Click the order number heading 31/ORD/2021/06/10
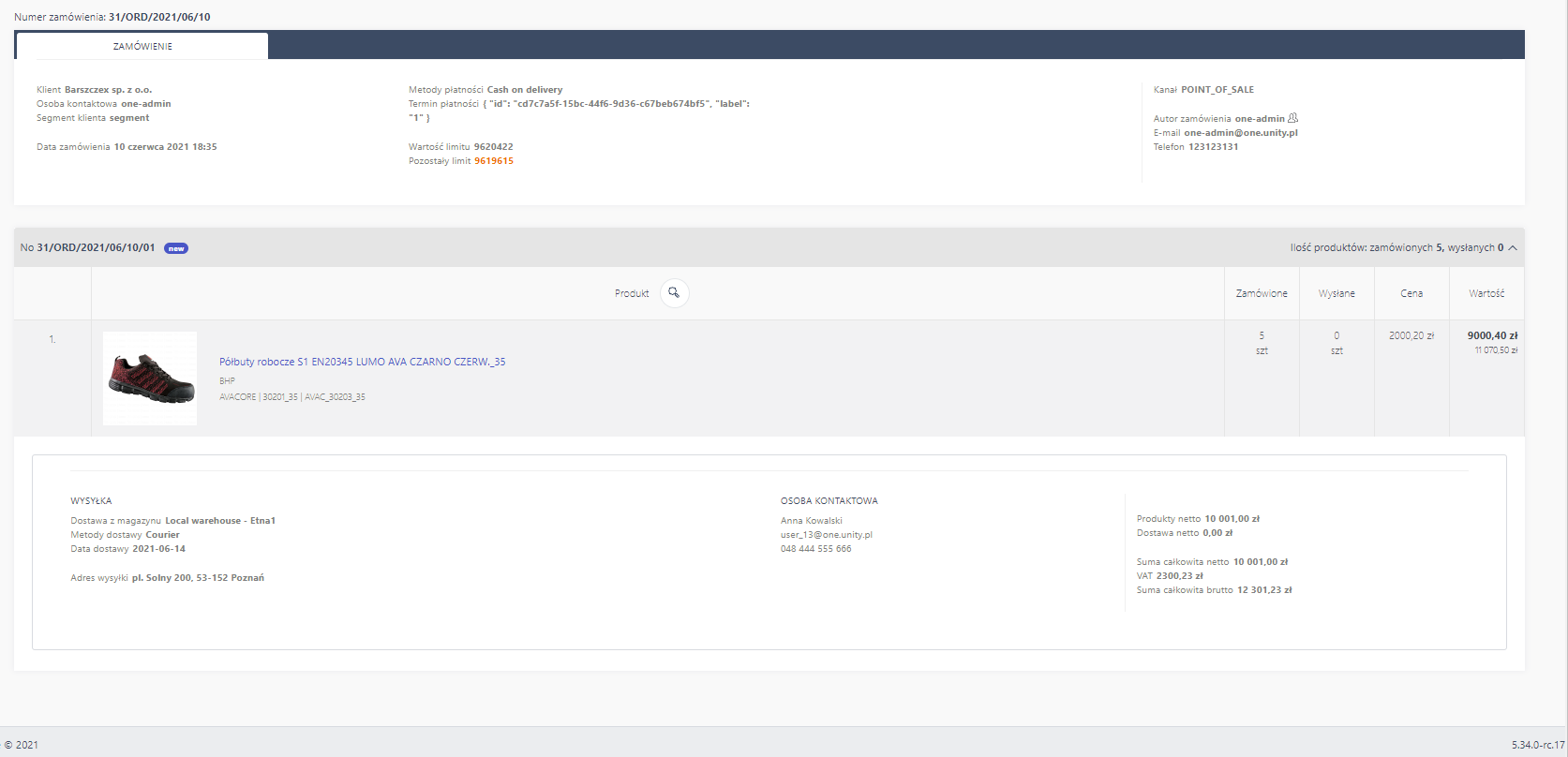Screen dimensions: 1568x757 [159, 17]
